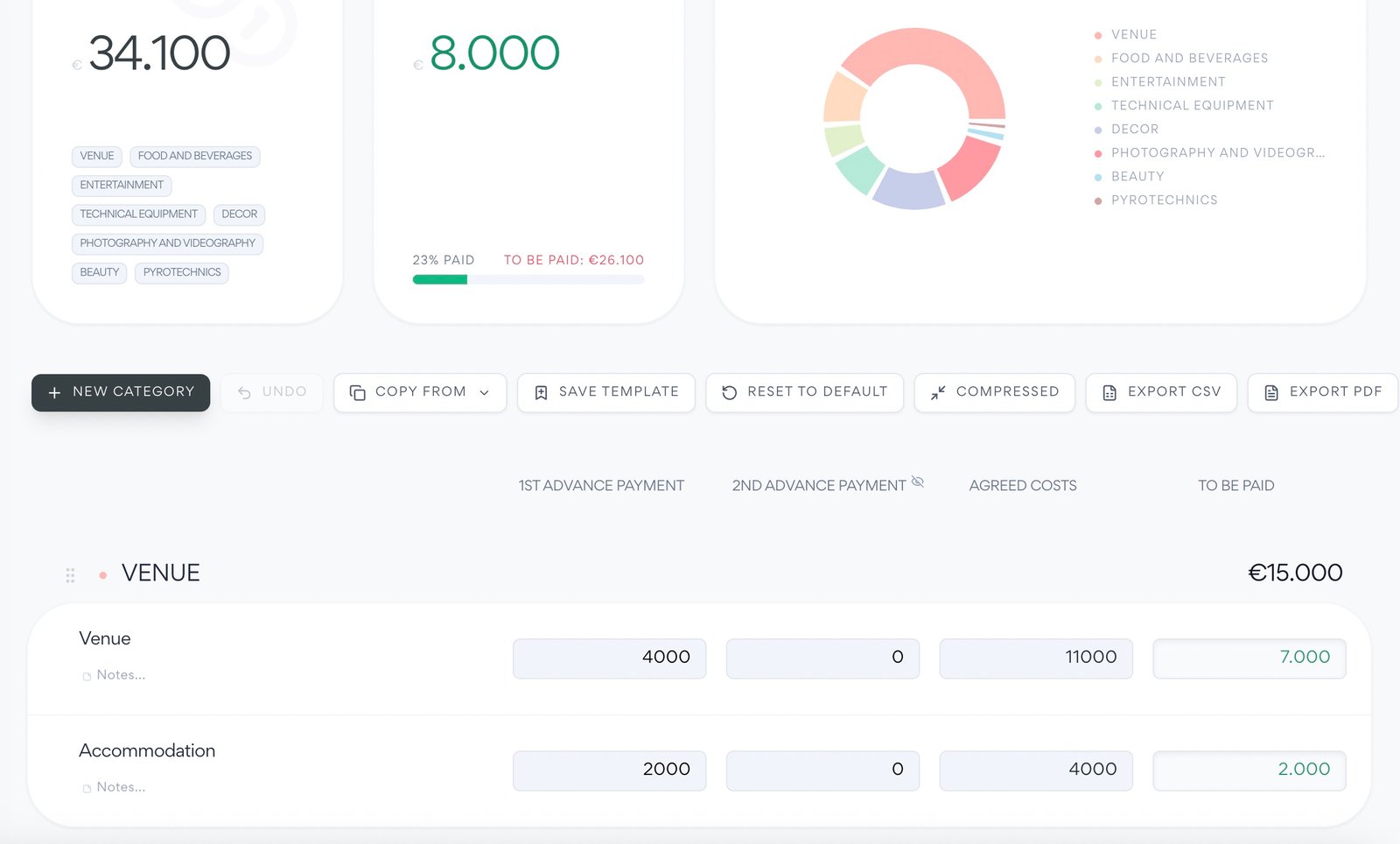
Task: Add notes to Accommodation item
Action: coord(115,787)
